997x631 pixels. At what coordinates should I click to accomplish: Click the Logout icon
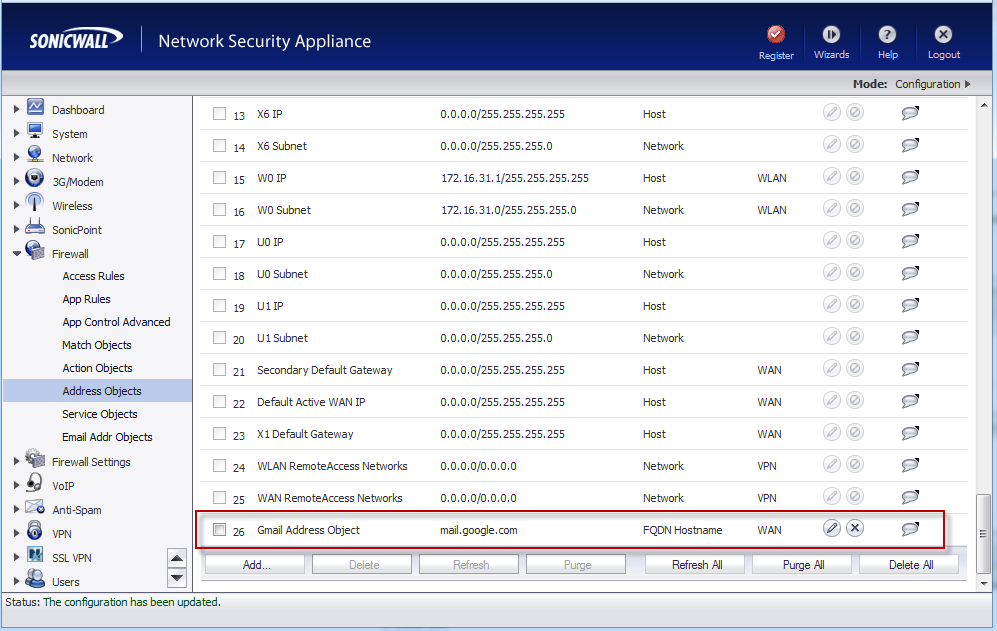point(943,34)
